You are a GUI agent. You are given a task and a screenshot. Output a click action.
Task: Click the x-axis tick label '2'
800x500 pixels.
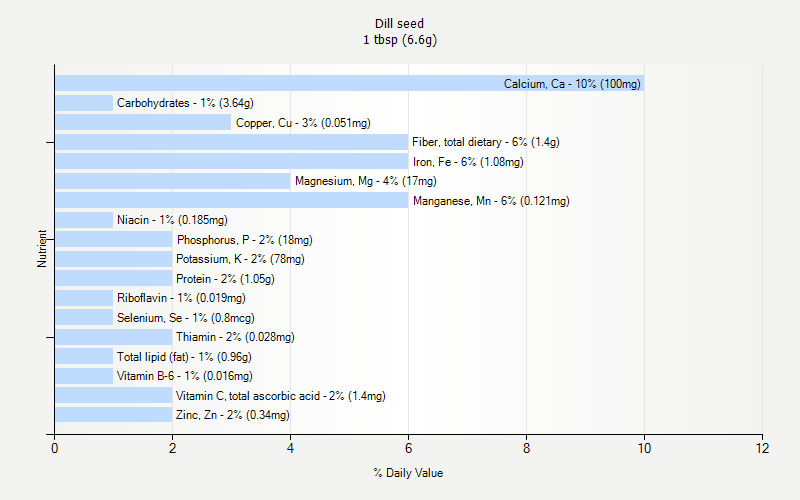[172, 448]
